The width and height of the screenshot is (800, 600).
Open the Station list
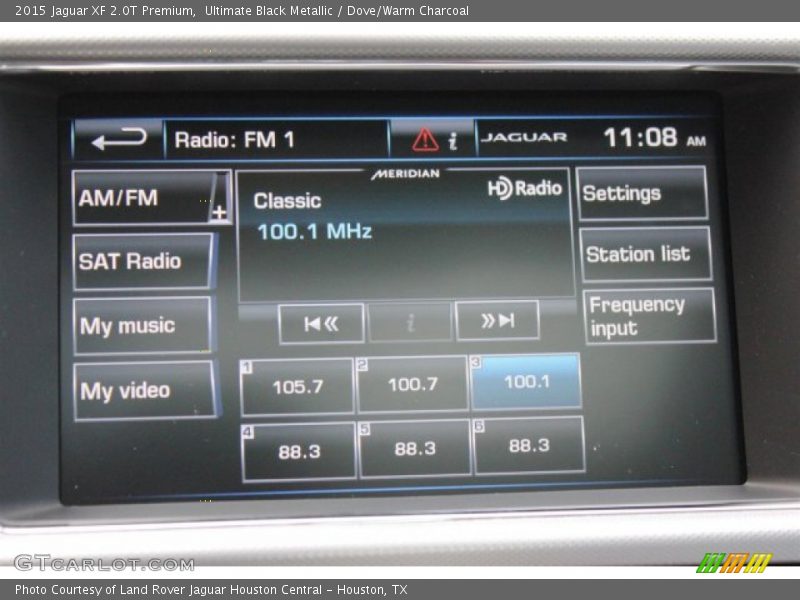(643, 255)
